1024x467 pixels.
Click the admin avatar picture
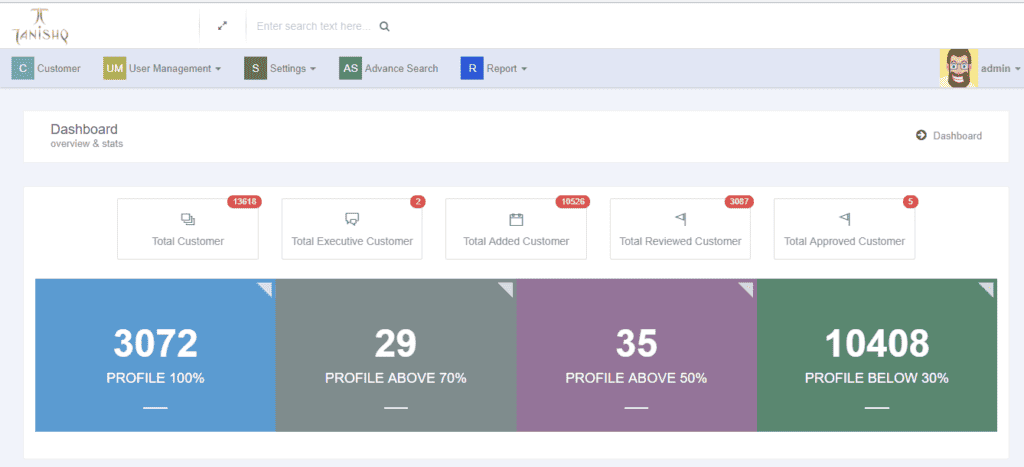point(959,68)
